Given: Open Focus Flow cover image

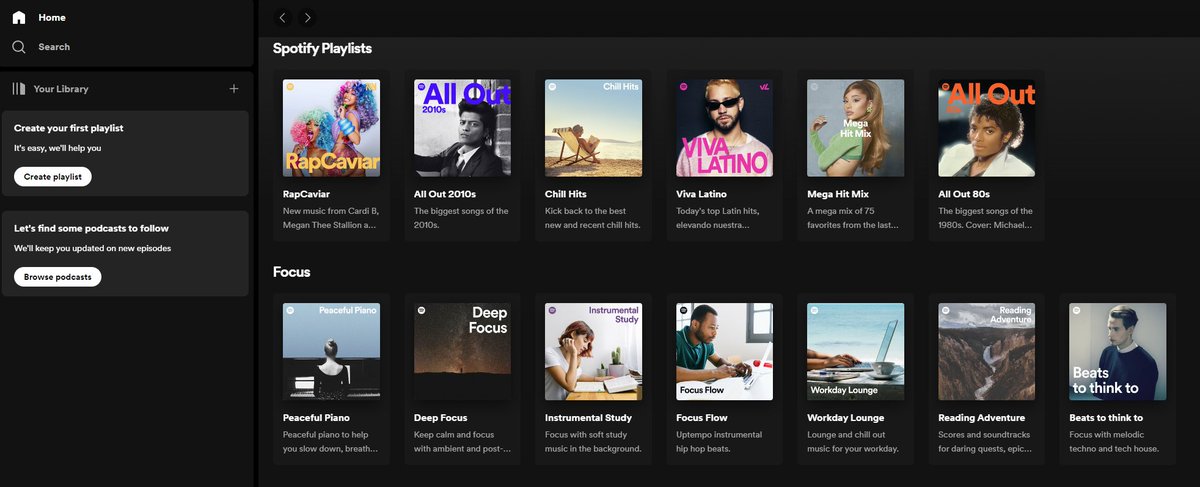Looking at the screenshot, I should coord(724,352).
